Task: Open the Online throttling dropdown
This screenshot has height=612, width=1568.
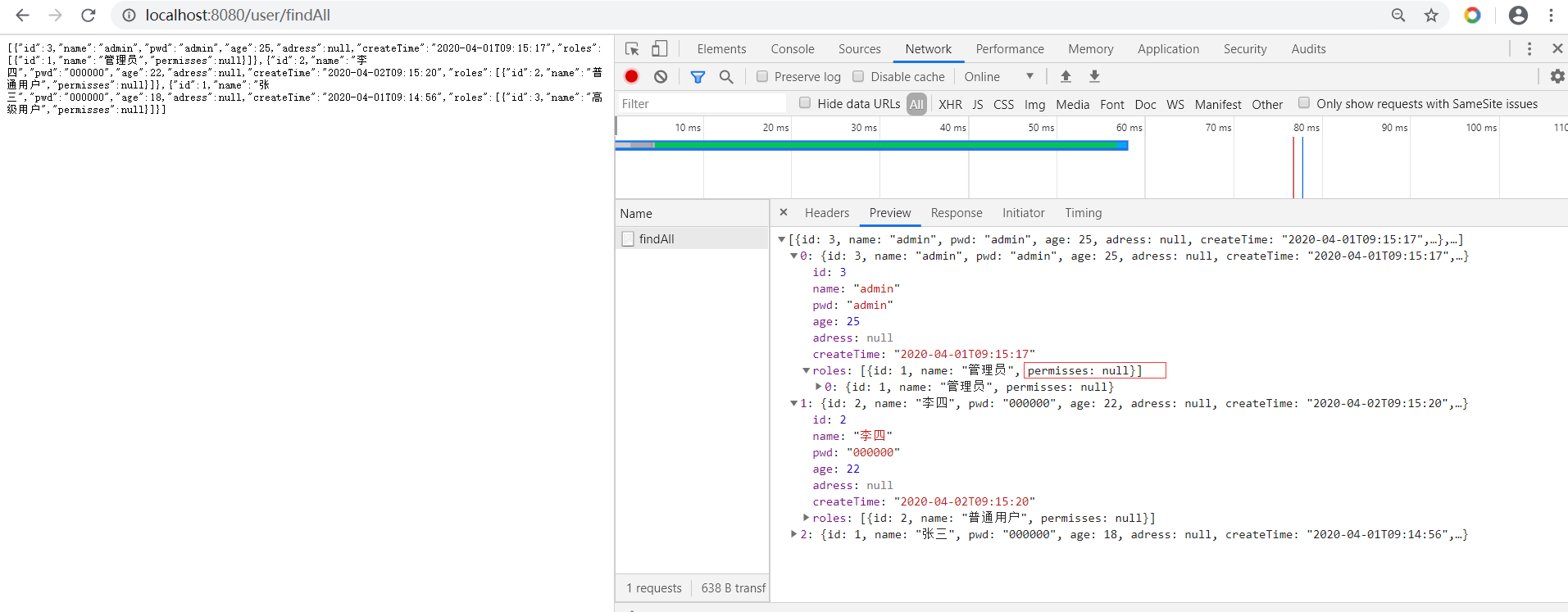Action: 999,76
